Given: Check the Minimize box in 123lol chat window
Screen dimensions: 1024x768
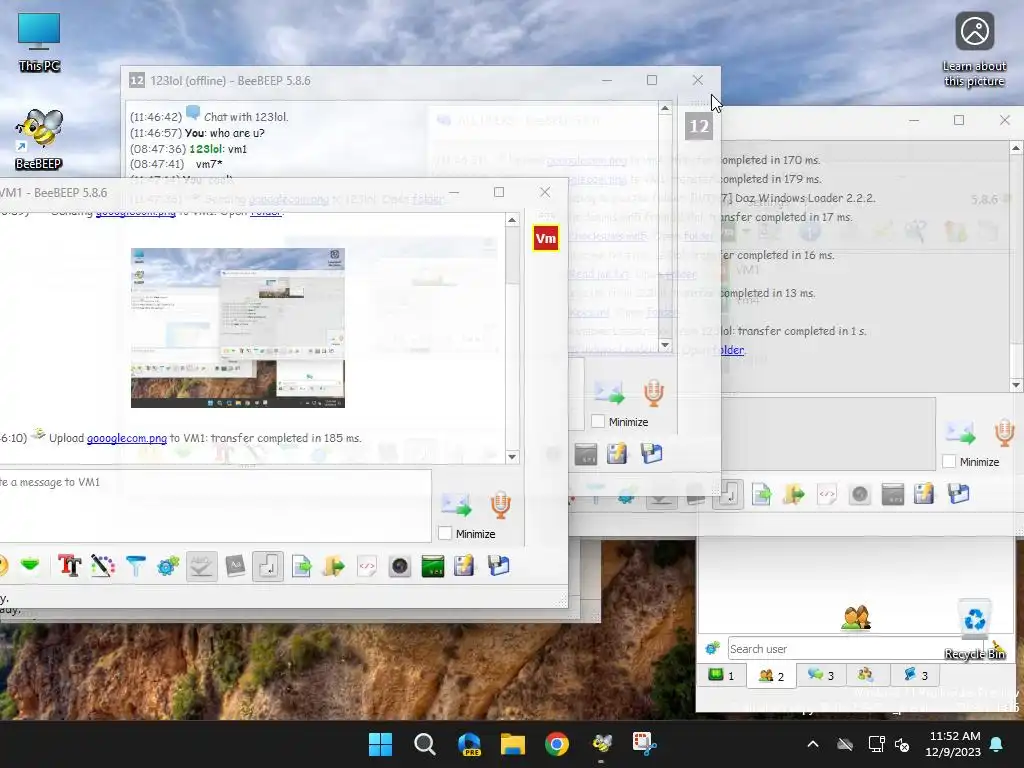Looking at the screenshot, I should pos(598,422).
